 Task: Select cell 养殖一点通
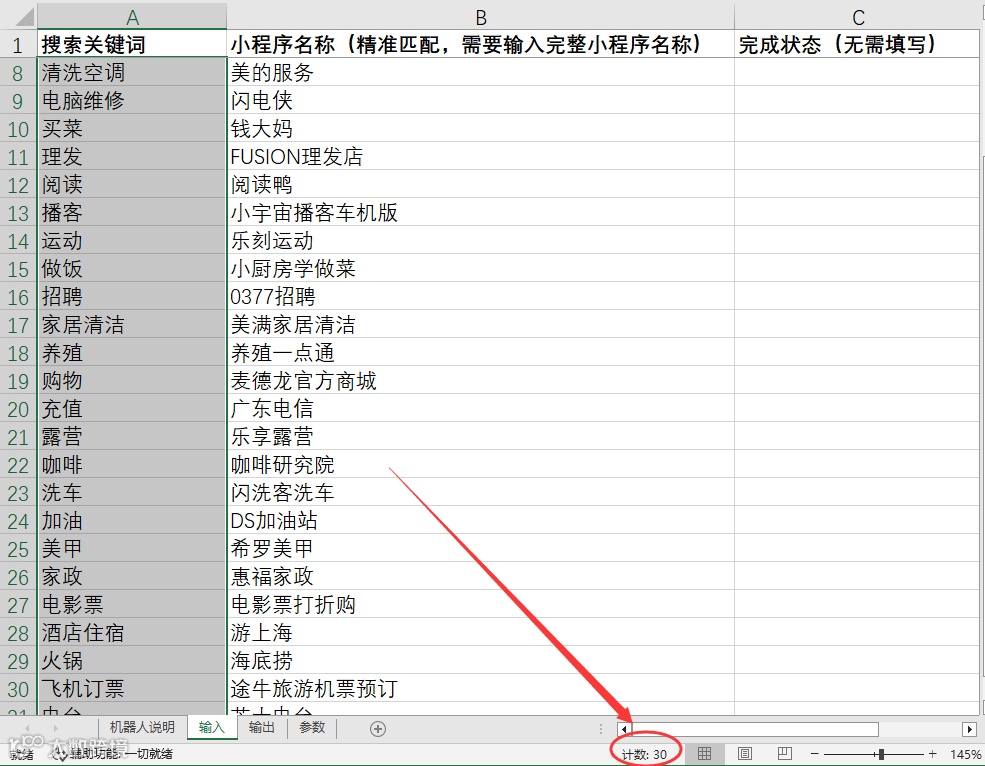pyautogui.click(x=481, y=353)
